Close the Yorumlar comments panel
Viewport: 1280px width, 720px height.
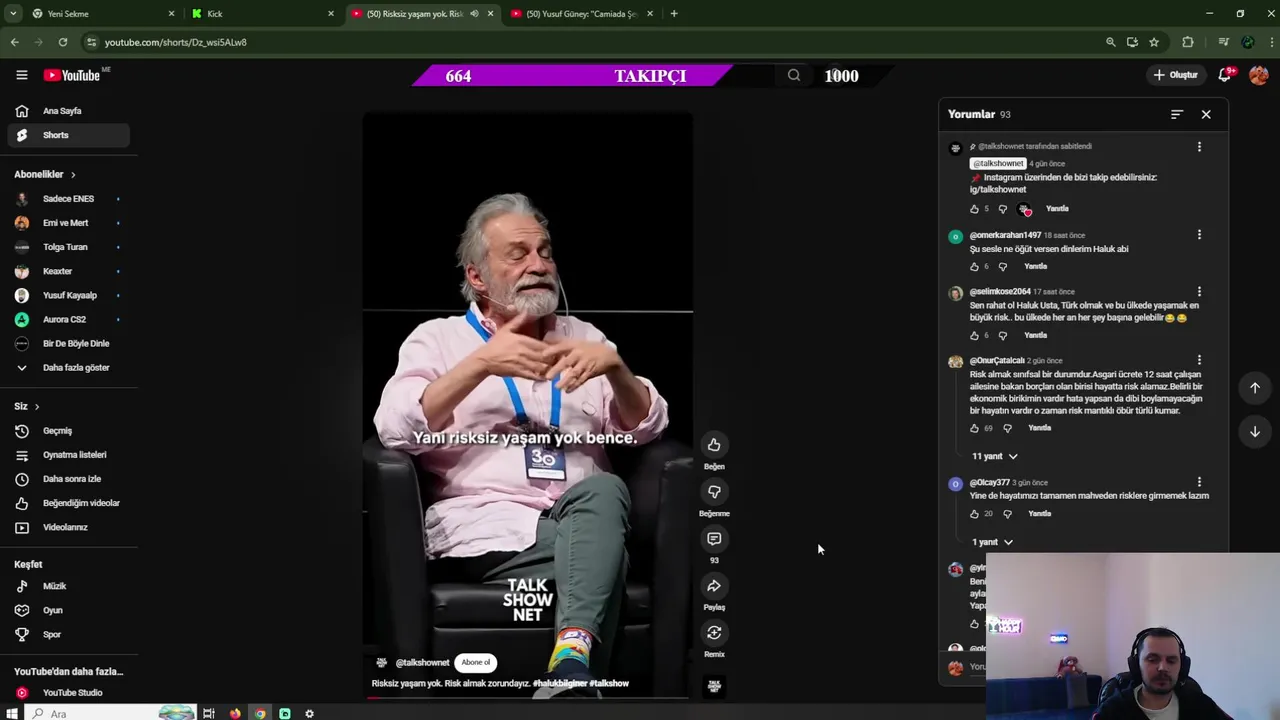[x=1206, y=114]
